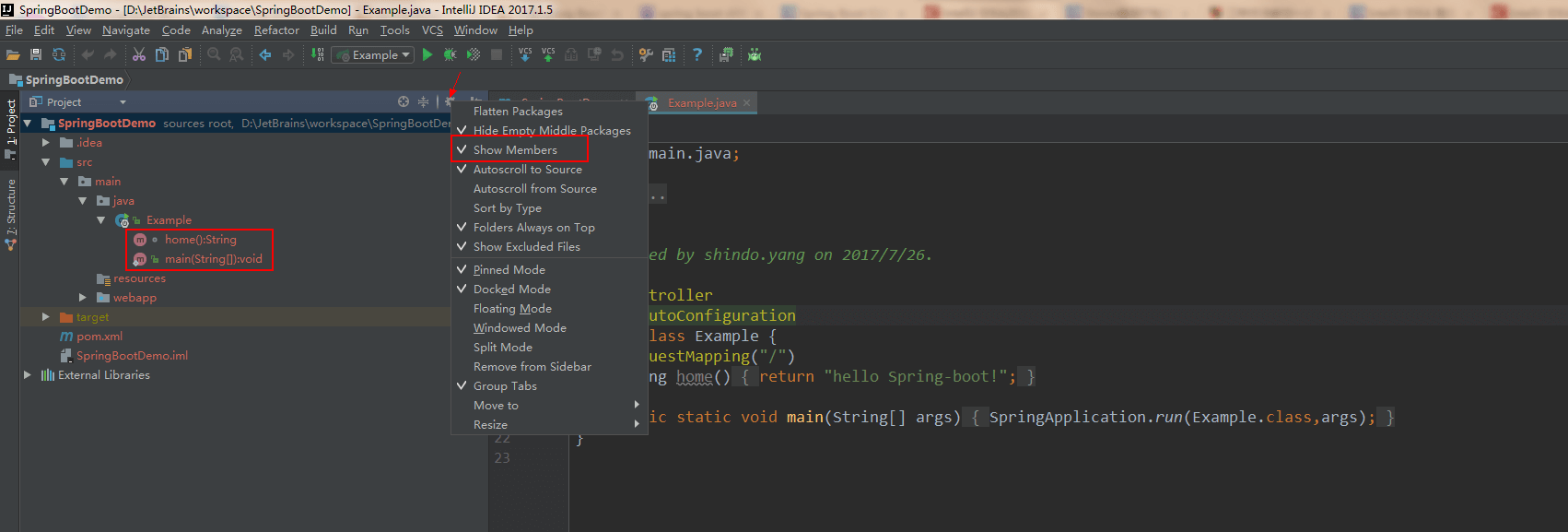Click the Stop square icon
1568x532 pixels.
[x=497, y=55]
